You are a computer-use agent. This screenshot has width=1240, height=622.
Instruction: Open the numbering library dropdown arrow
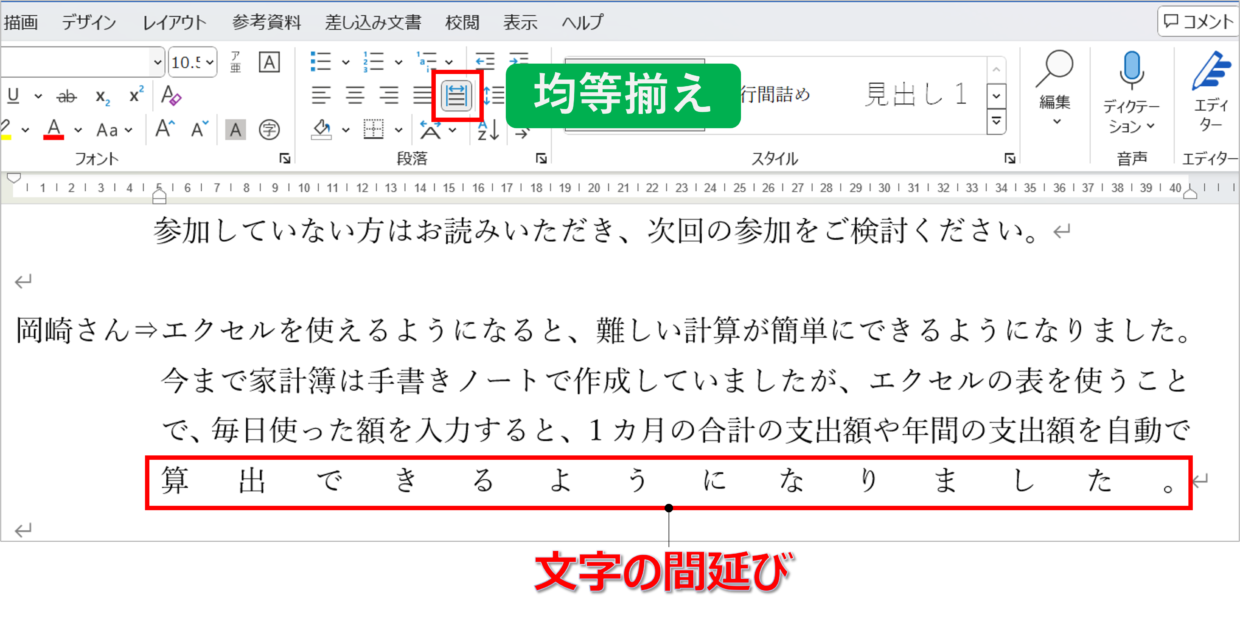[397, 63]
